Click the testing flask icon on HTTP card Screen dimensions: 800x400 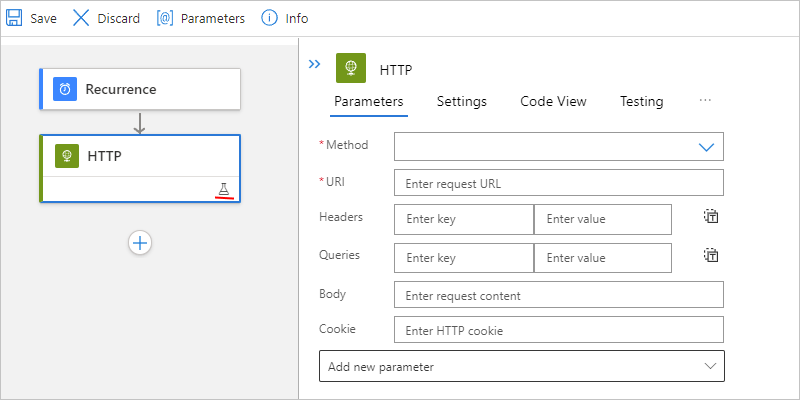pos(224,188)
